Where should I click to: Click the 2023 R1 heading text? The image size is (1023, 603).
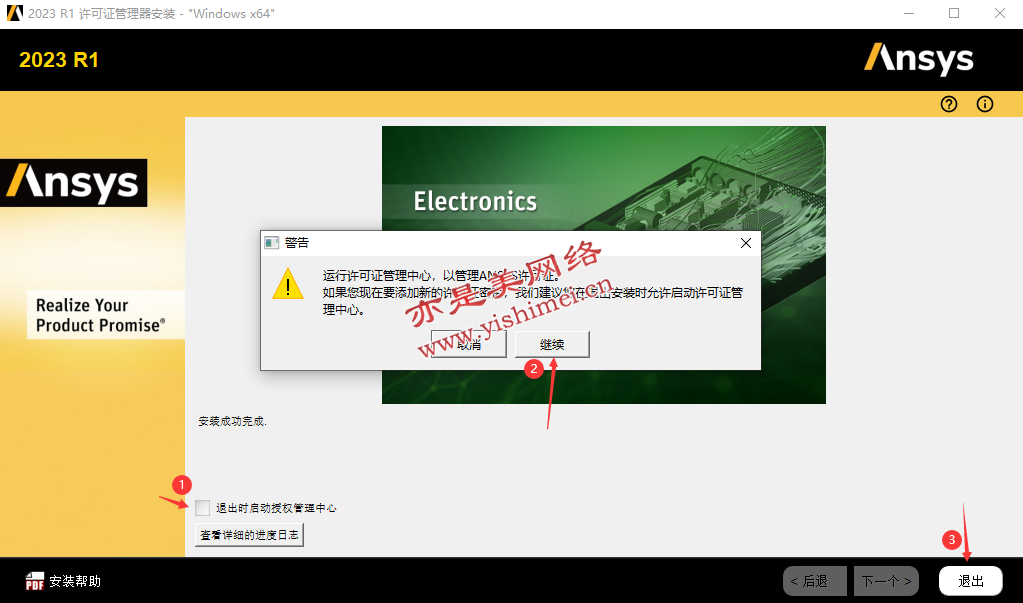[59, 60]
